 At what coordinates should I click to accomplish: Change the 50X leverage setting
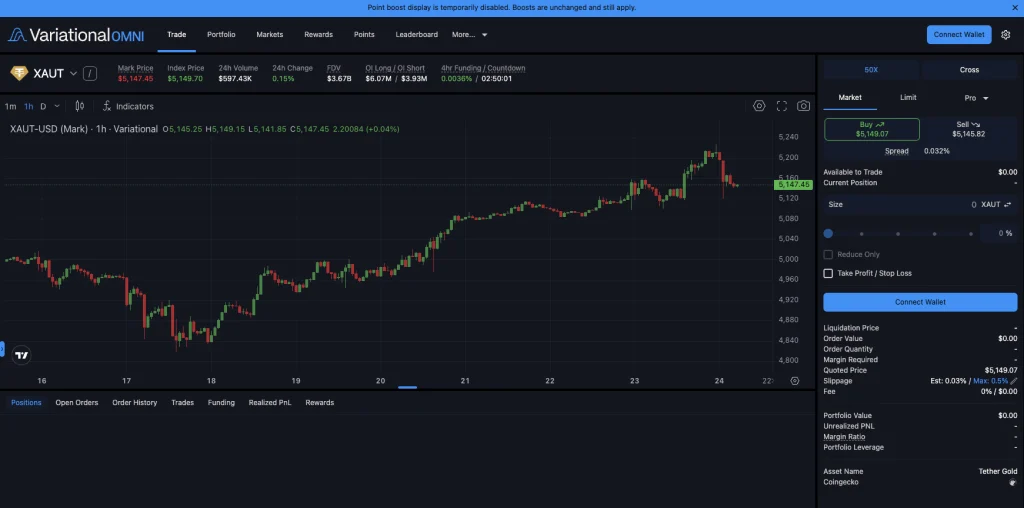click(x=871, y=70)
